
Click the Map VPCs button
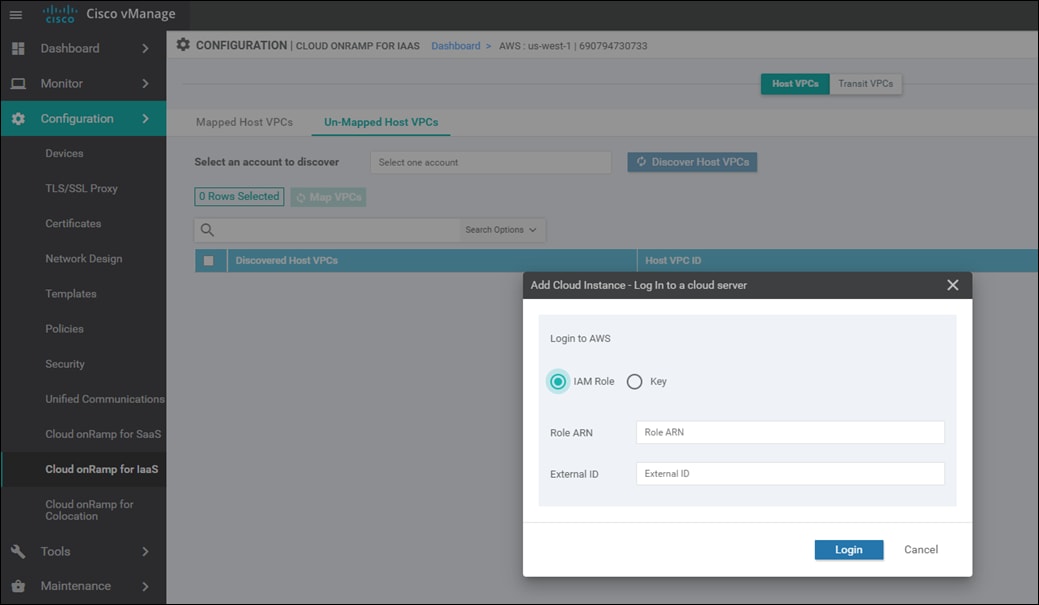click(x=329, y=197)
